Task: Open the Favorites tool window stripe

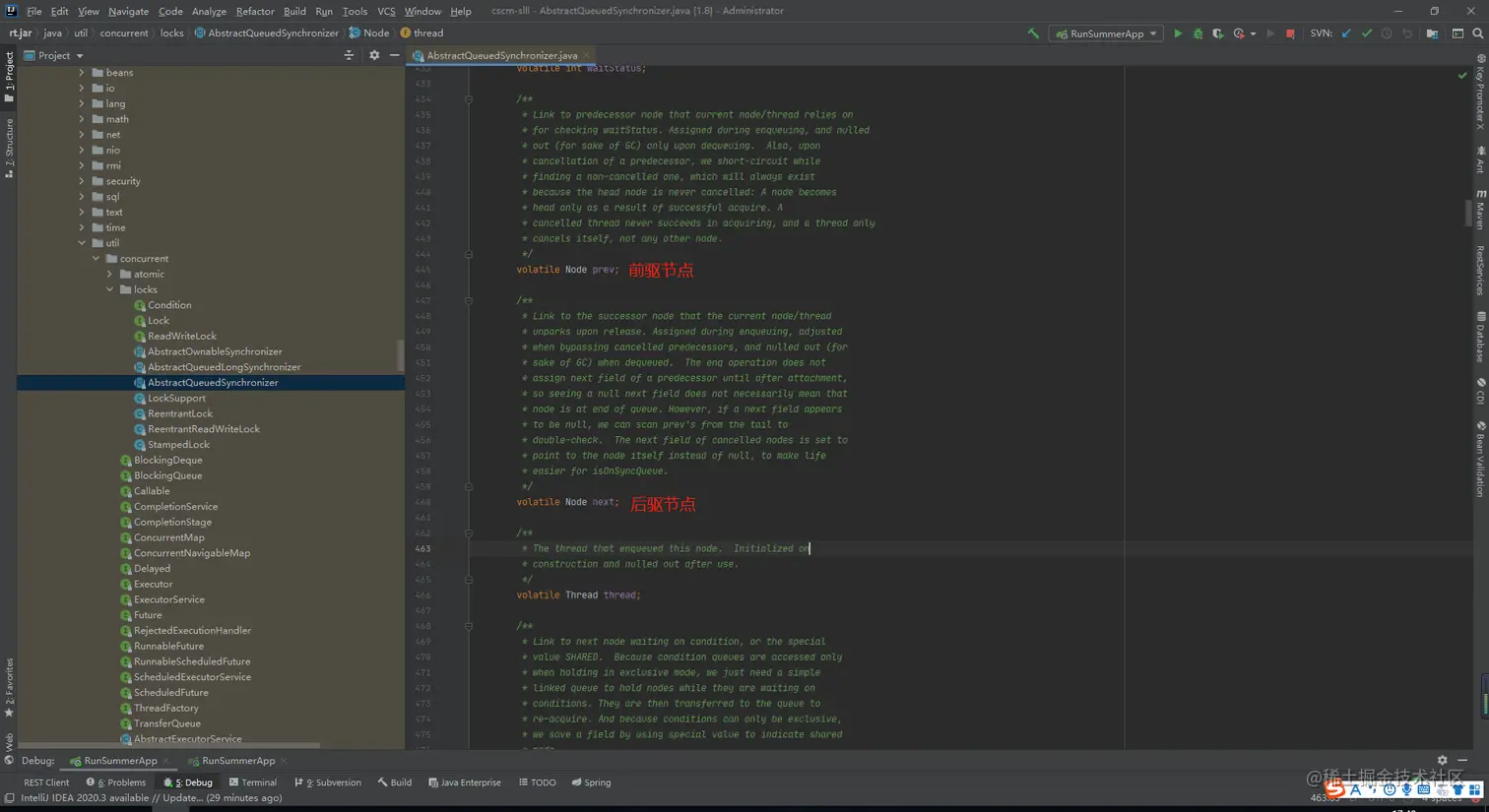Action: tap(9, 687)
